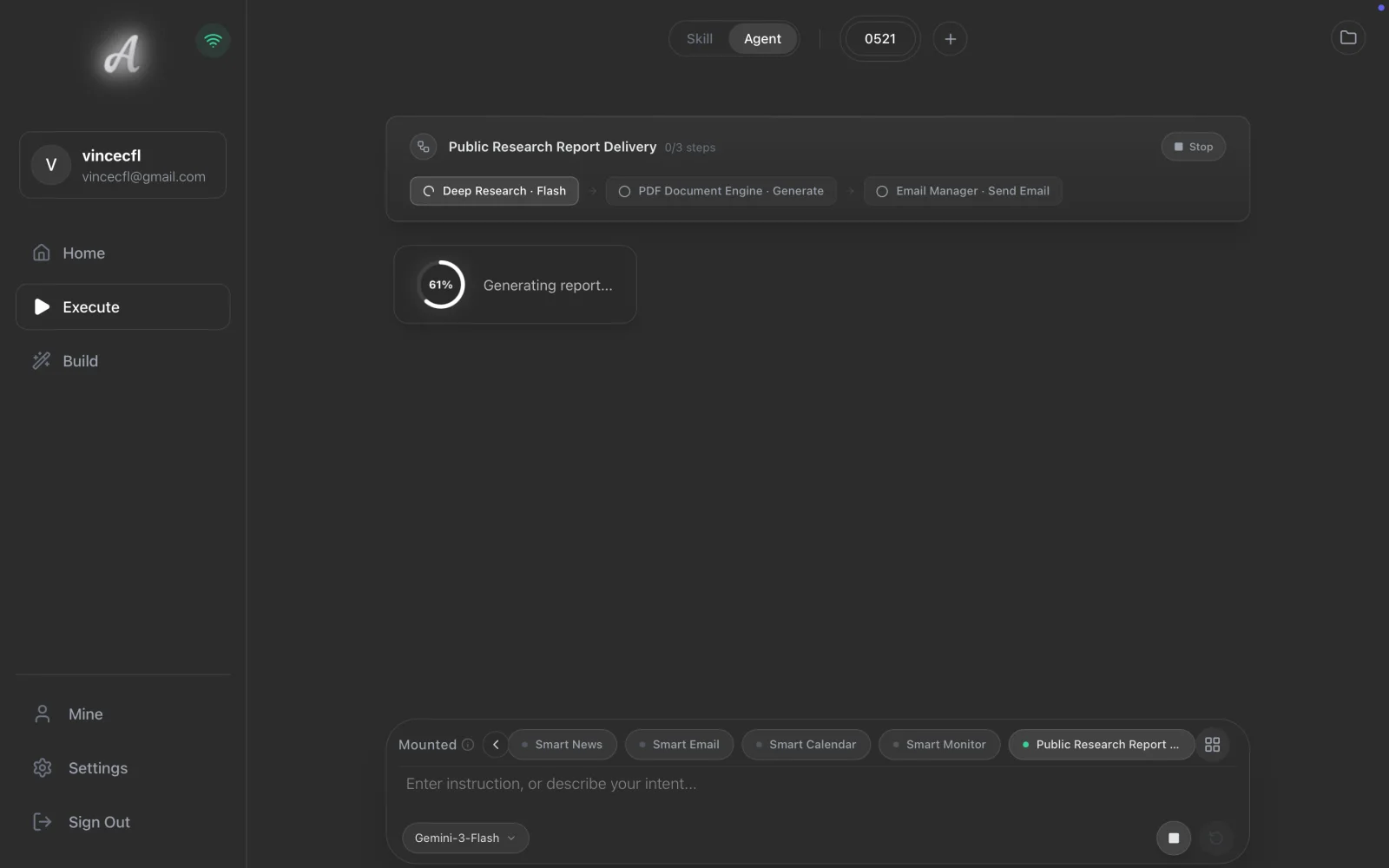Click the Mine person icon
The height and width of the screenshot is (868, 1389).
[x=42, y=713]
